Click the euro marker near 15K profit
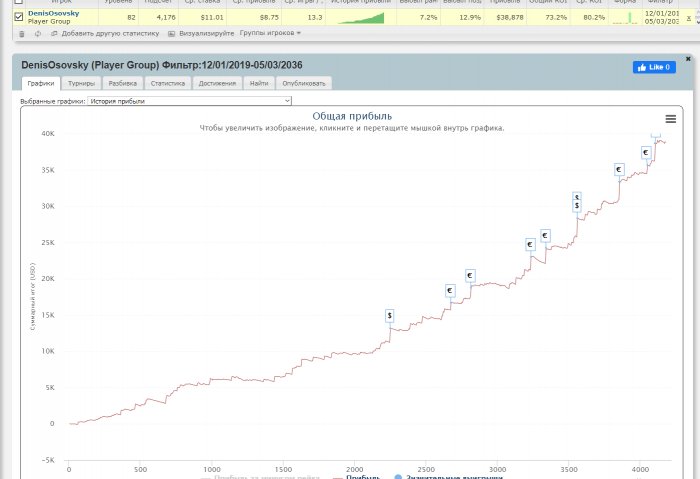The height and width of the screenshot is (479, 700). pyautogui.click(x=450, y=291)
